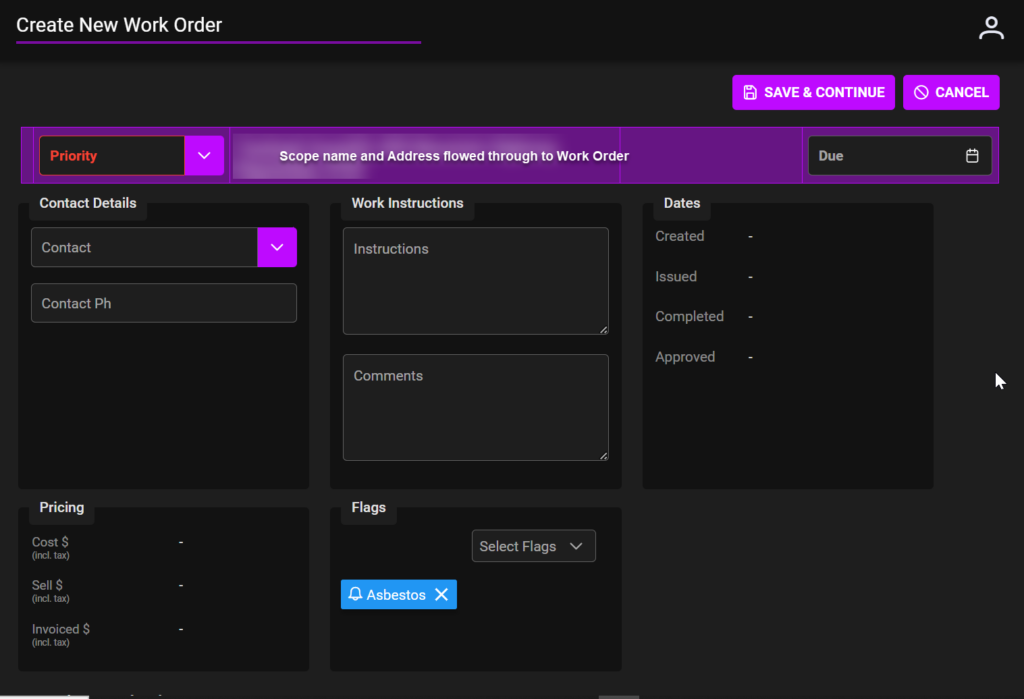Click the SAVE & CONTINUE button

[x=813, y=92]
